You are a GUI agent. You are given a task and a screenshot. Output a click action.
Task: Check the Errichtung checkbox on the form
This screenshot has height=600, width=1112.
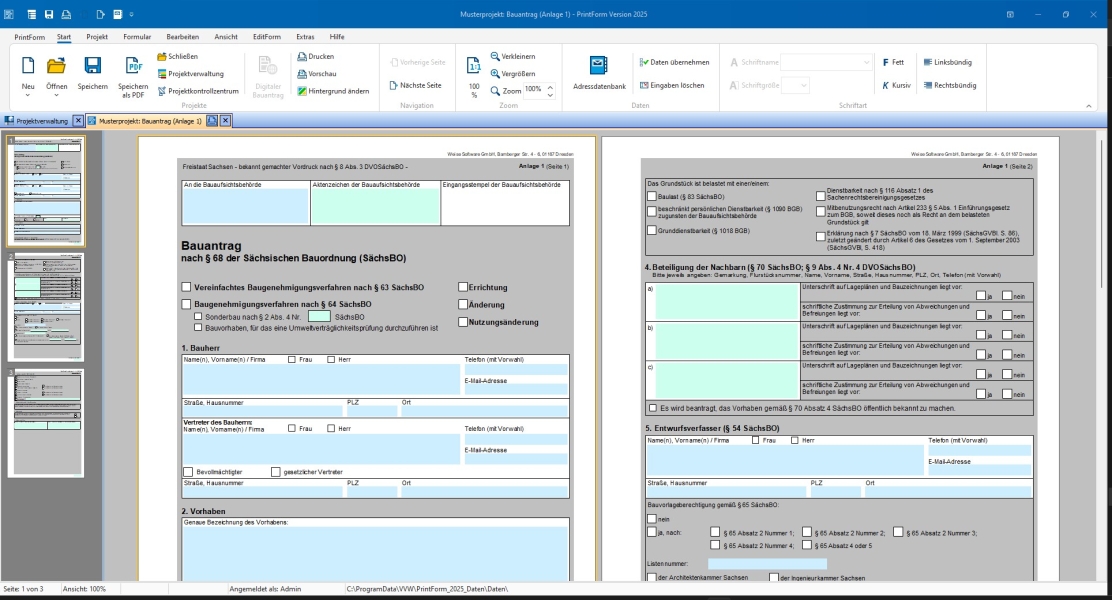(462, 287)
